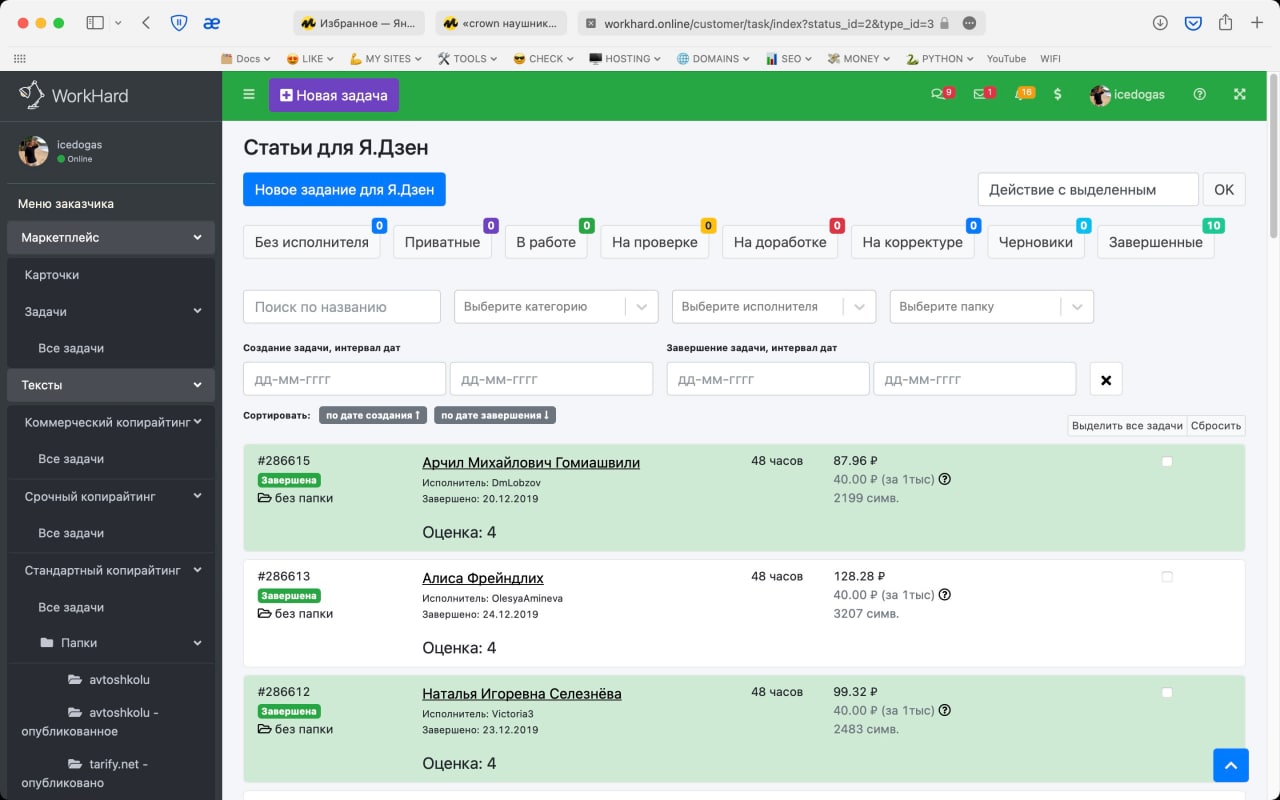Screen dimensions: 1280x800
Task: Click user avatar in the sidebar
Action: click(33, 151)
